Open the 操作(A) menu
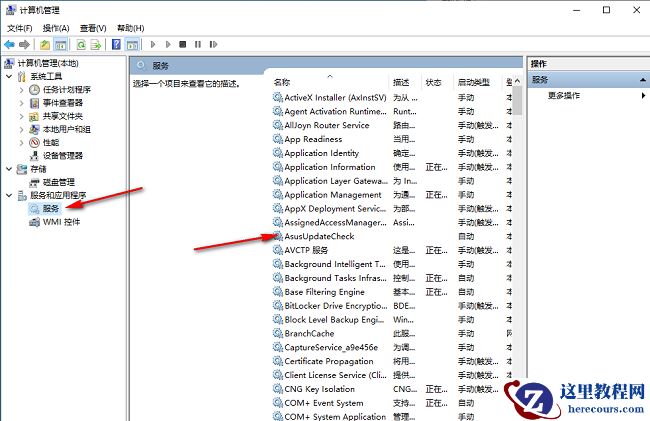 point(56,28)
